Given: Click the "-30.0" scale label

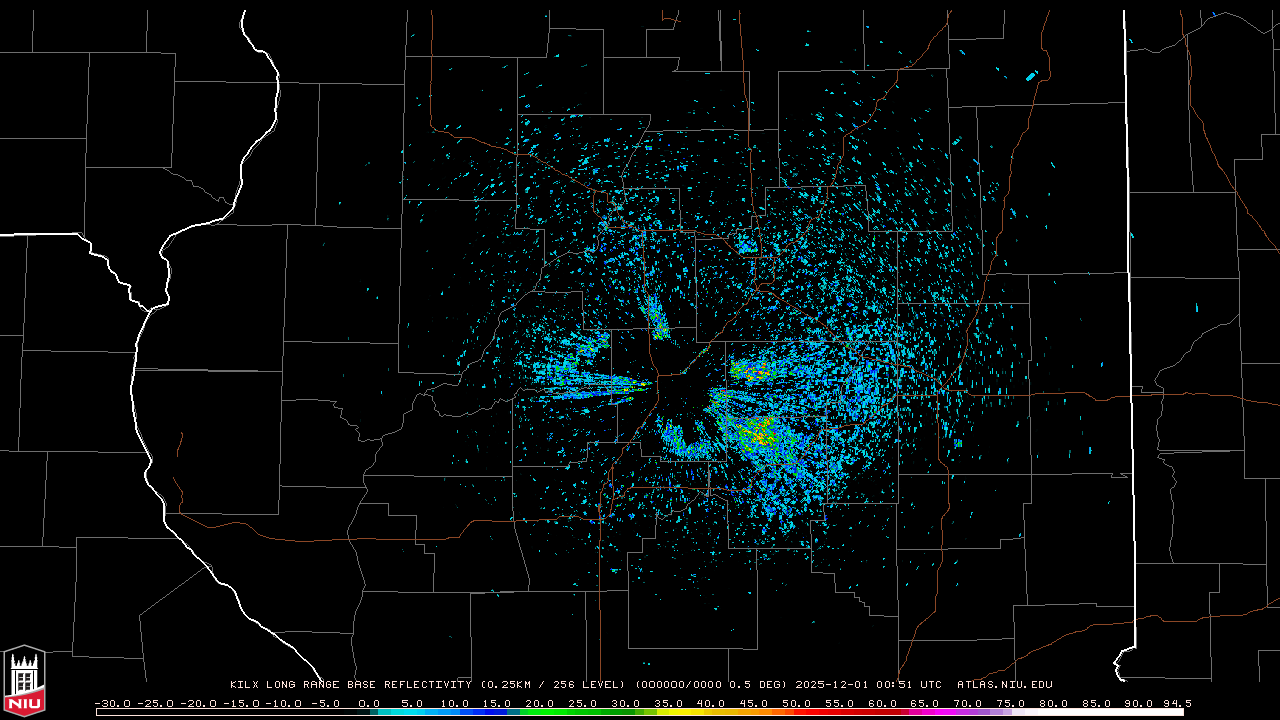Looking at the screenshot, I should pos(112,703).
